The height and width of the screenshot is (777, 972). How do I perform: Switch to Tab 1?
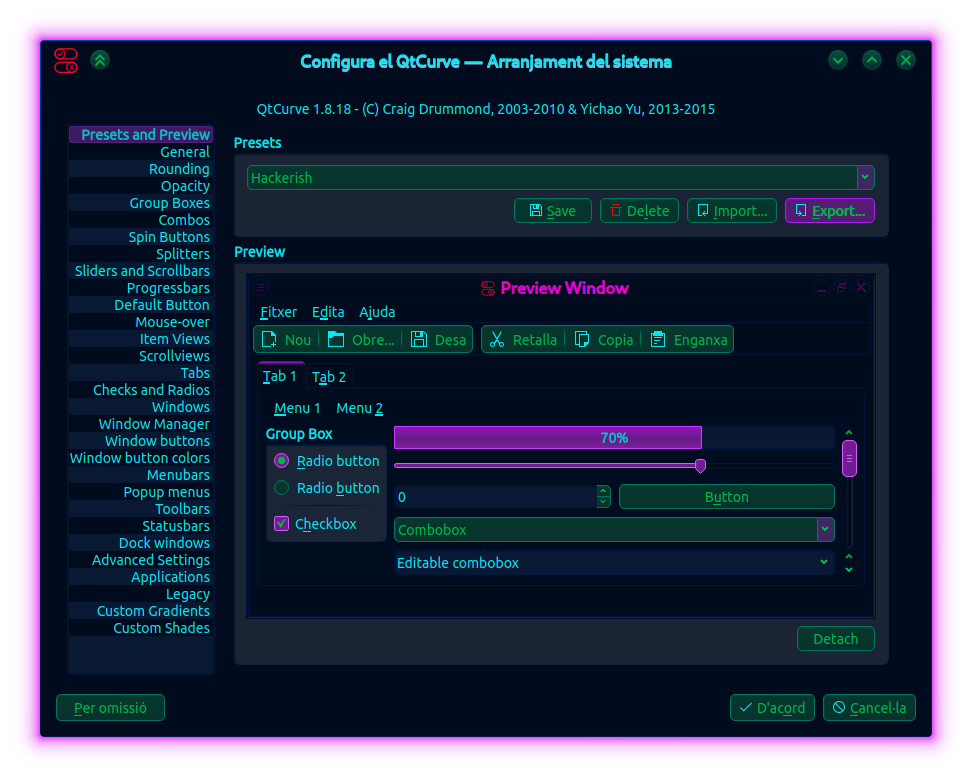click(280, 376)
